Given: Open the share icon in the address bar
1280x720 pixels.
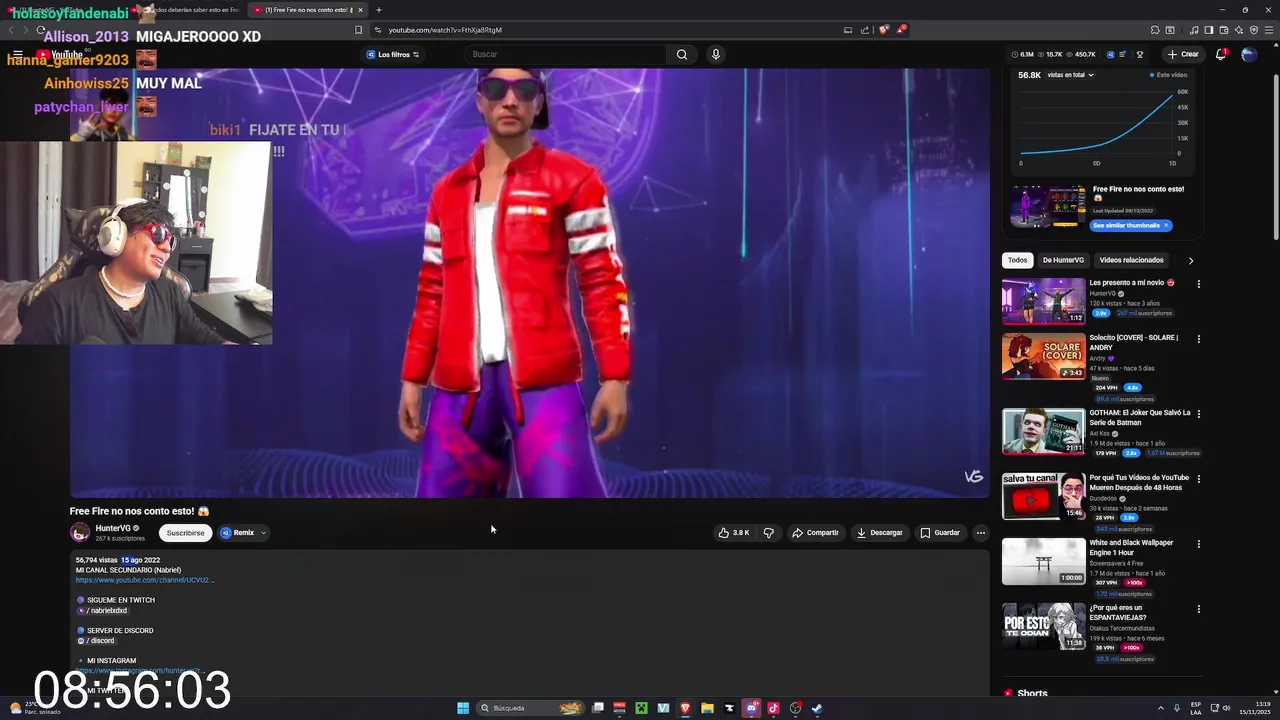Looking at the screenshot, I should [865, 30].
